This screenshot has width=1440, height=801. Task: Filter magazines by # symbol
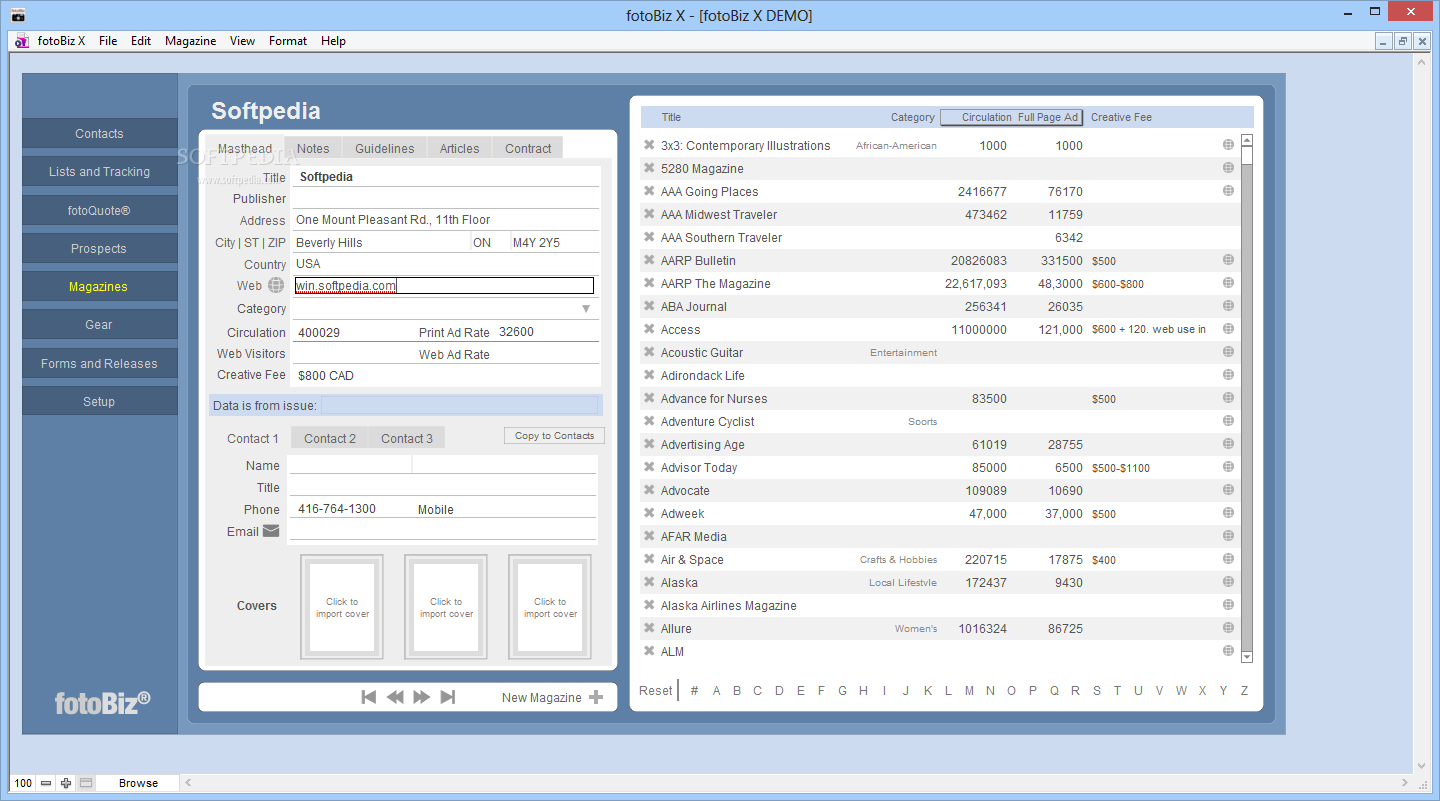pos(694,690)
